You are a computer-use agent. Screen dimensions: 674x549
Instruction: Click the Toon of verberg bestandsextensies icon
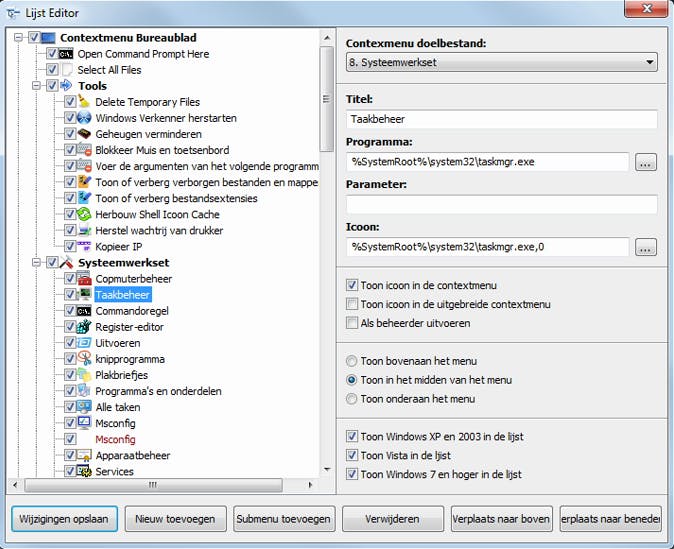coord(84,198)
